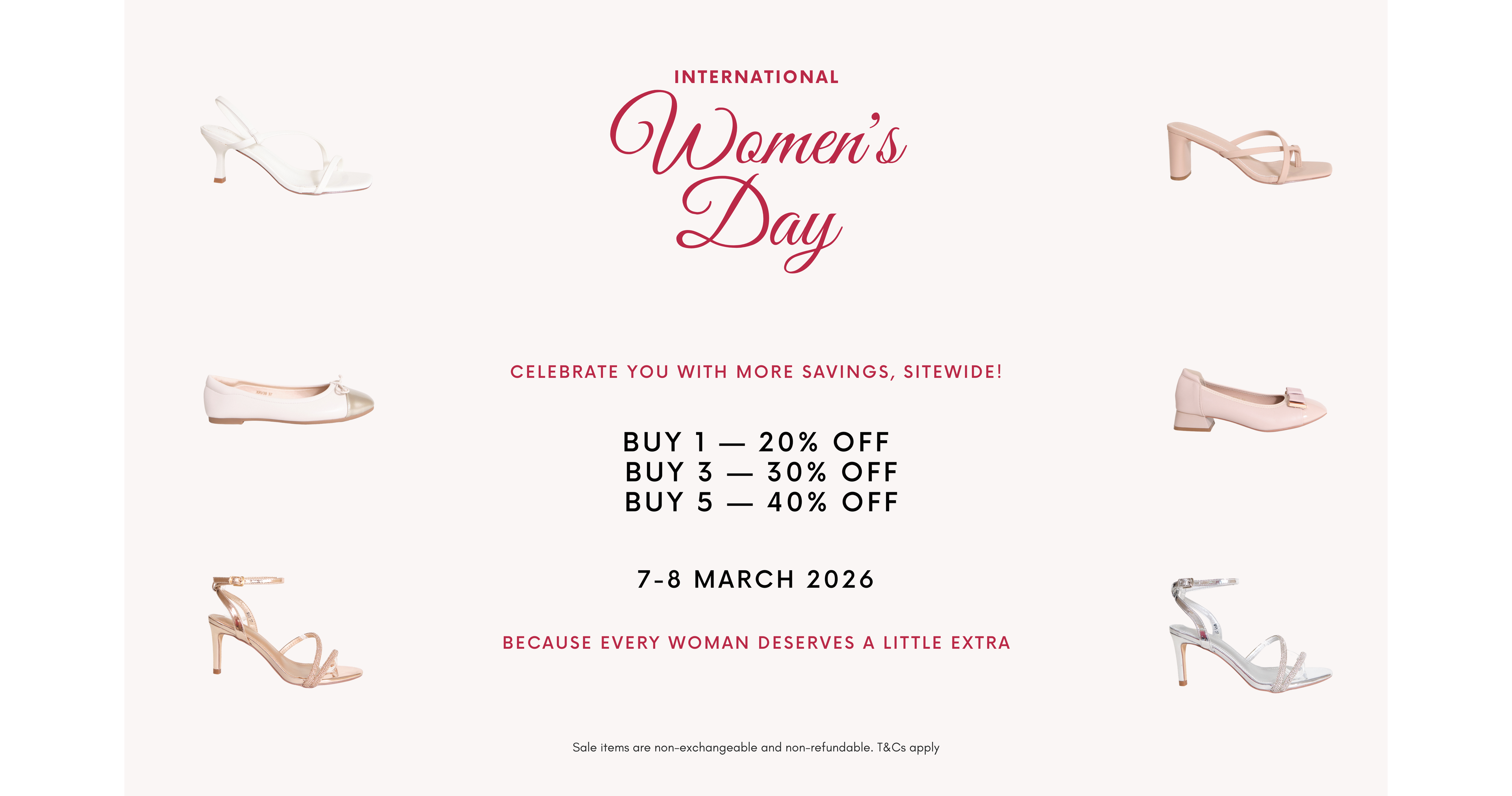Viewport: 1512px width, 796px height.
Task: Click the non-exchangeable and non-refundable notice
Action: tap(722, 747)
